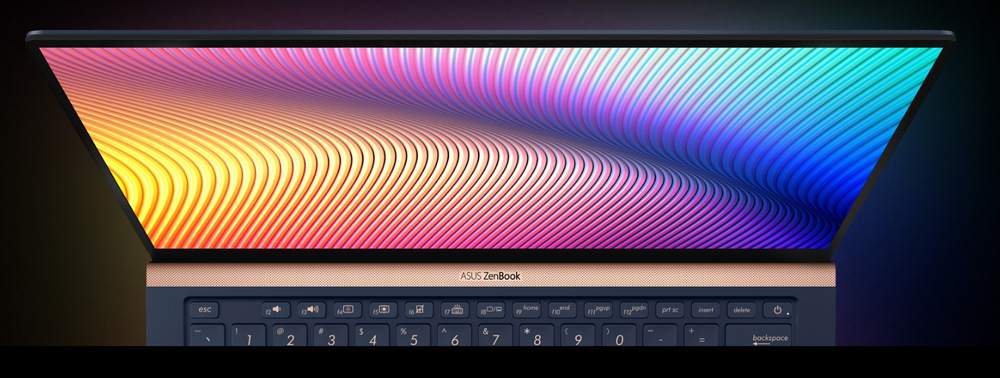
Task: Click the delete key
Action: point(741,310)
